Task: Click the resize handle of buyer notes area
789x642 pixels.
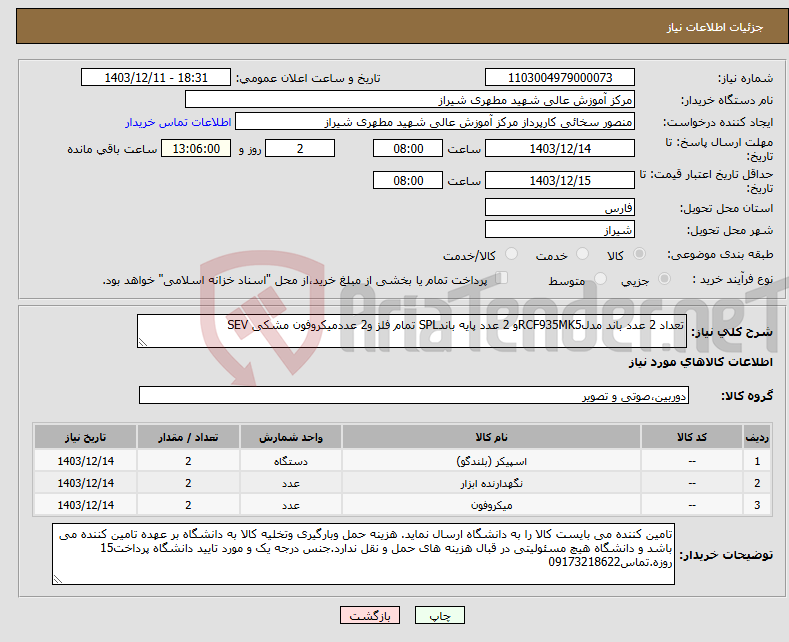Action: coord(58,579)
